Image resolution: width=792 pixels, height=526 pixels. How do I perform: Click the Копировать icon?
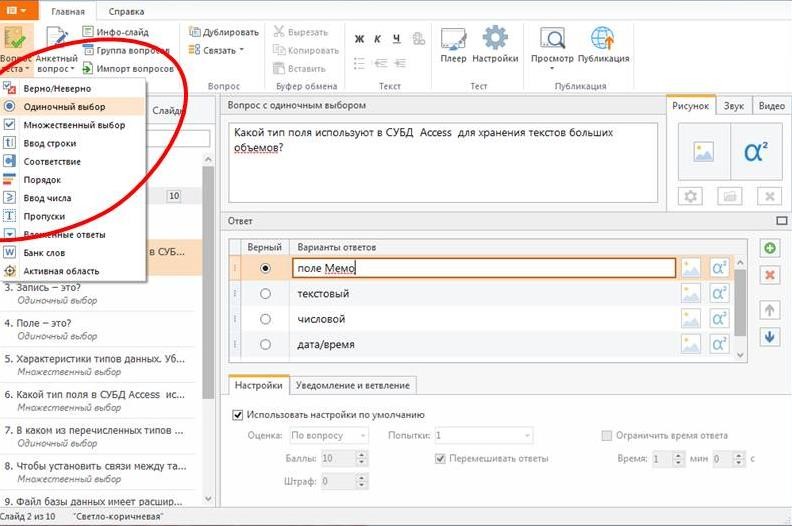coord(279,50)
